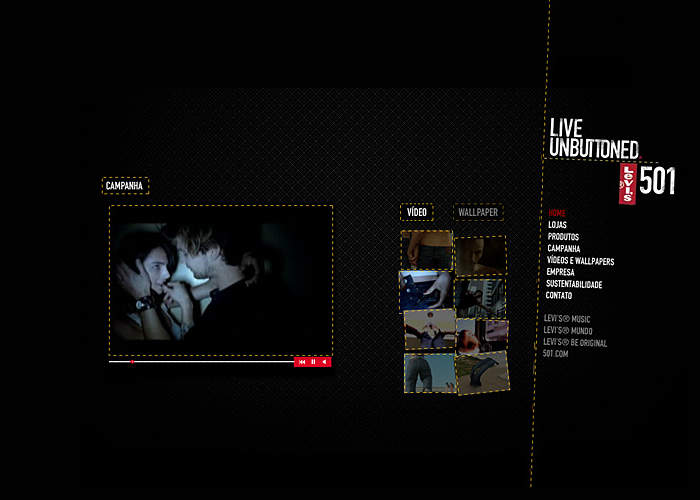The width and height of the screenshot is (700, 500).
Task: Follow the LEVI'S MUNDO link
Action: pos(567,330)
